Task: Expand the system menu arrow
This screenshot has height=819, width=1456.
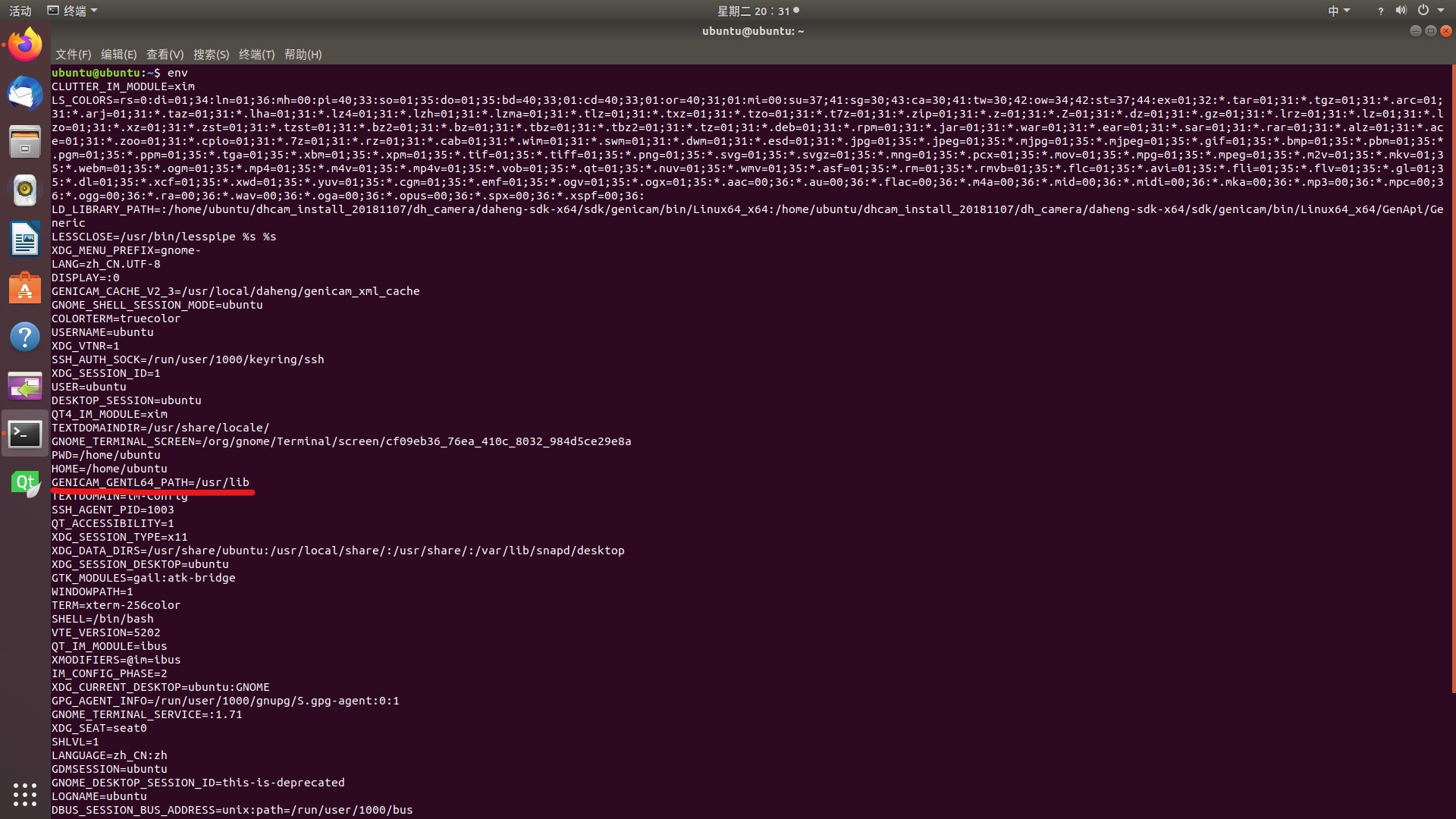Action: 1441,11
